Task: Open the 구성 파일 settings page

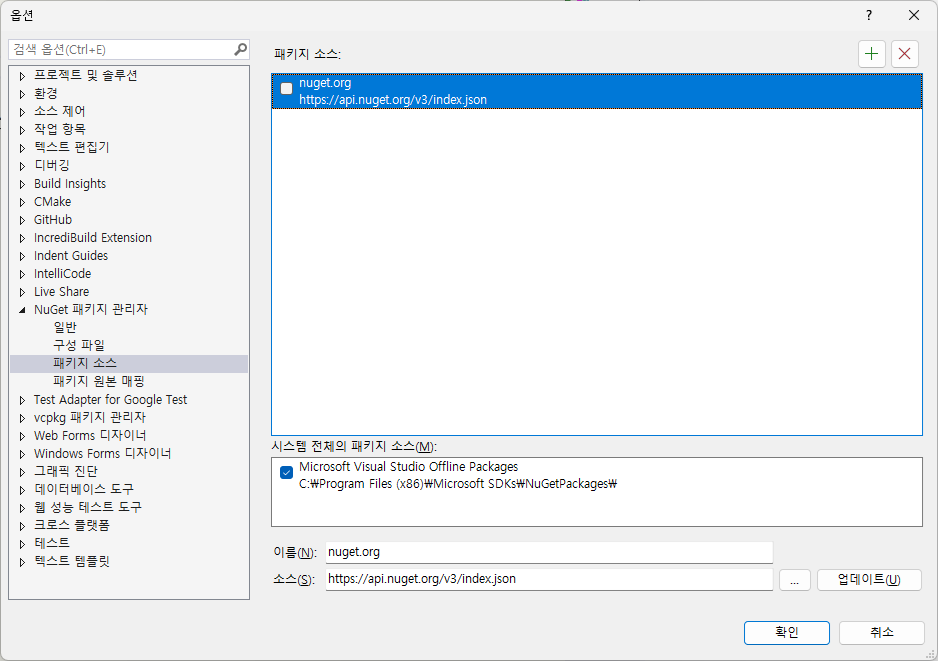Action: pos(79,345)
